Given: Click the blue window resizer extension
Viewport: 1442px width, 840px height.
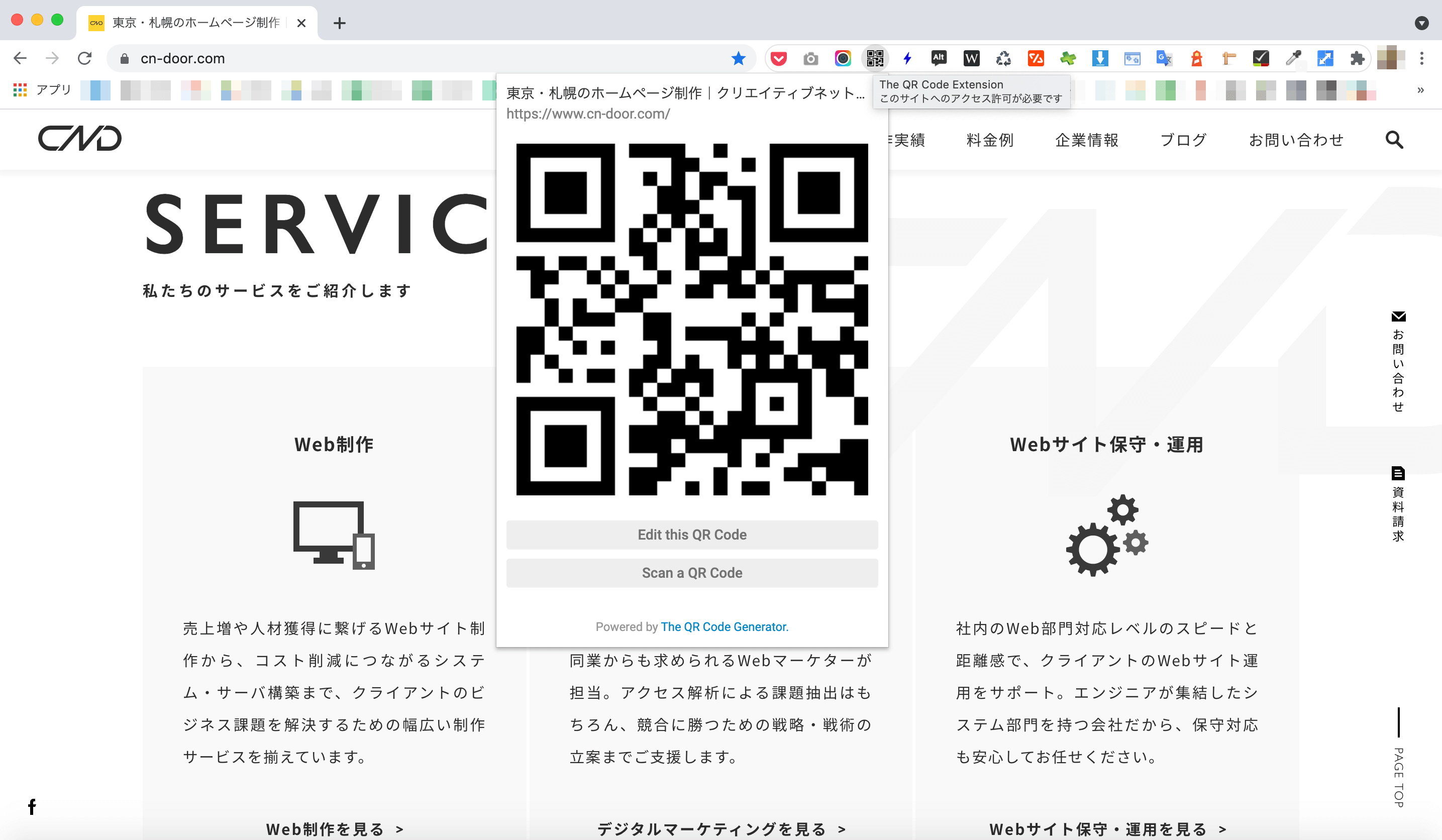Looking at the screenshot, I should pyautogui.click(x=1325, y=58).
